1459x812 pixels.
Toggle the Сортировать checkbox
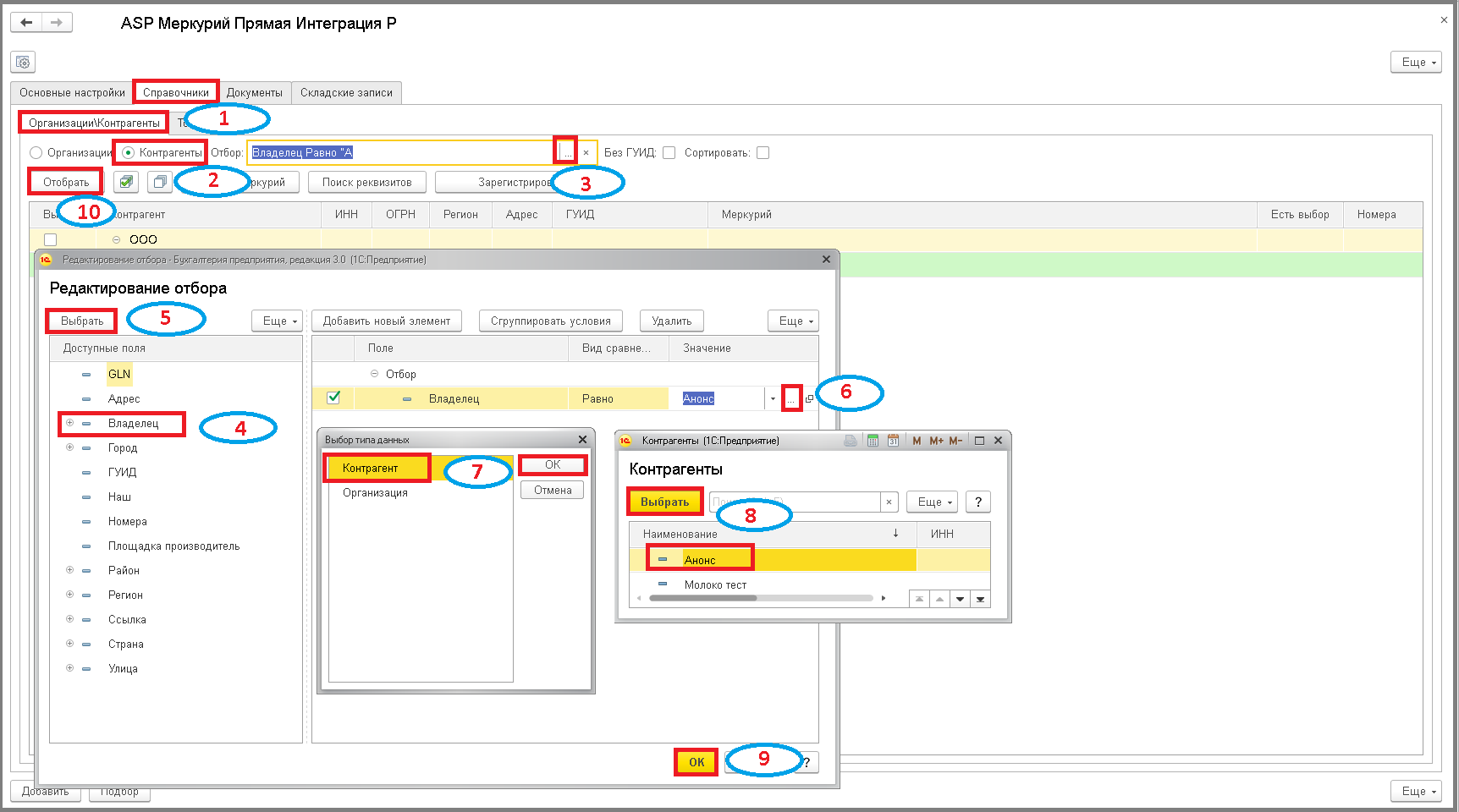[763, 153]
